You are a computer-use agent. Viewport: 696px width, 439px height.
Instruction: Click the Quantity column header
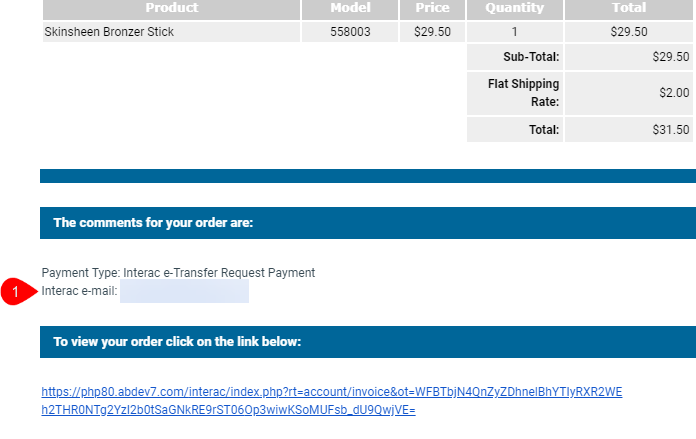[514, 8]
